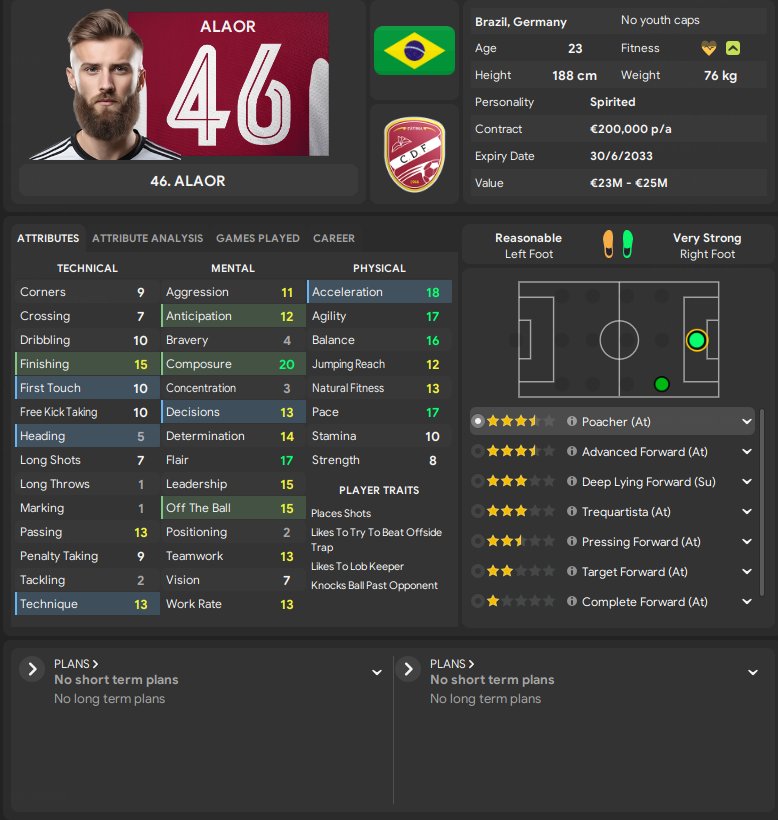Select the Advanced Forward (At) radio button
The width and height of the screenshot is (778, 820).
[x=477, y=451]
